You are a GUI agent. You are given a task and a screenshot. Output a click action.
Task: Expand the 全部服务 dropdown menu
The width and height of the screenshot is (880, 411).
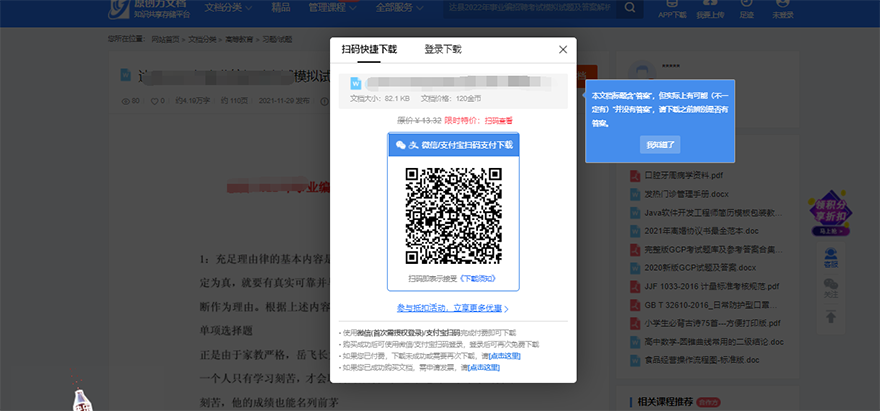pyautogui.click(x=400, y=8)
